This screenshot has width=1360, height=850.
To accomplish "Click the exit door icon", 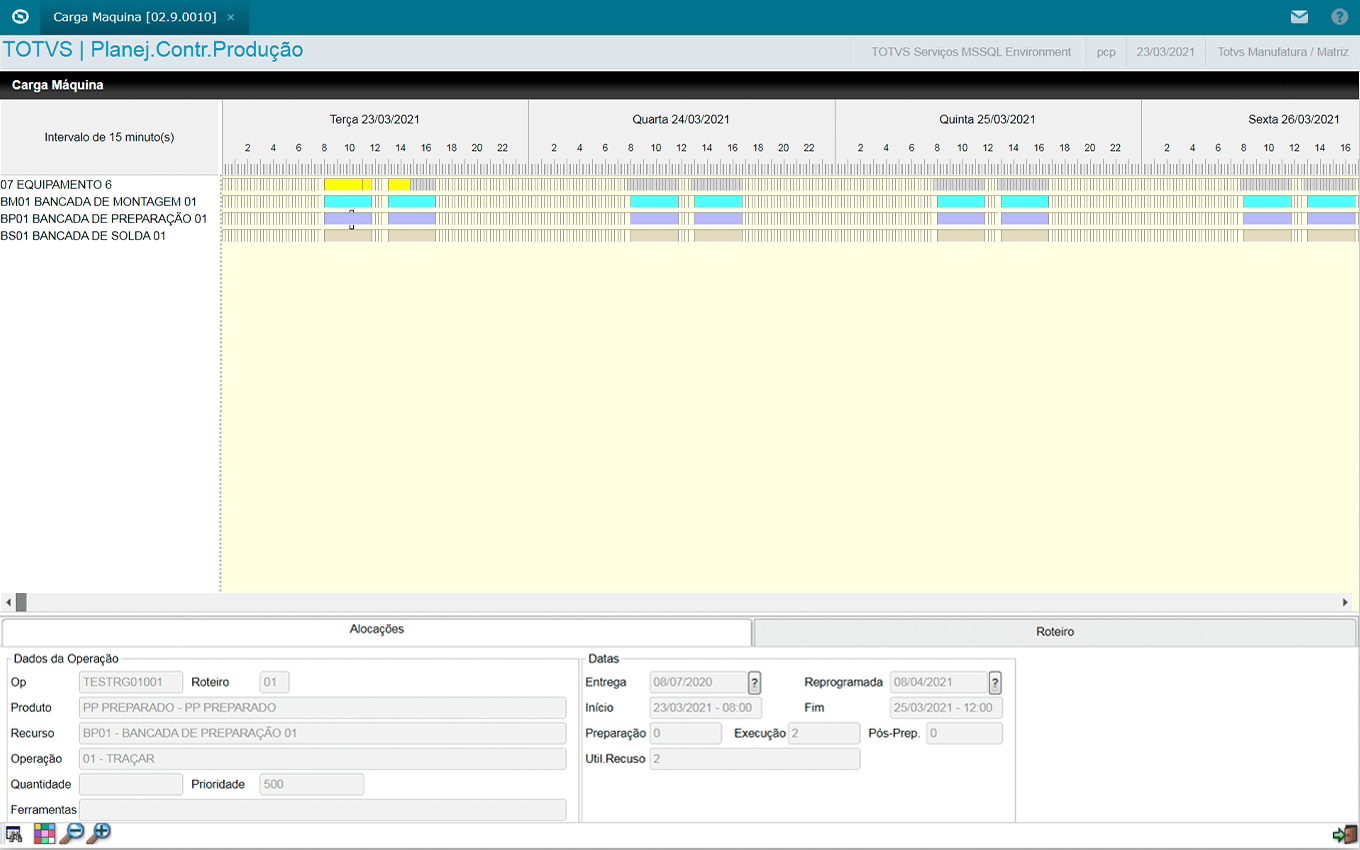I will [1344, 834].
